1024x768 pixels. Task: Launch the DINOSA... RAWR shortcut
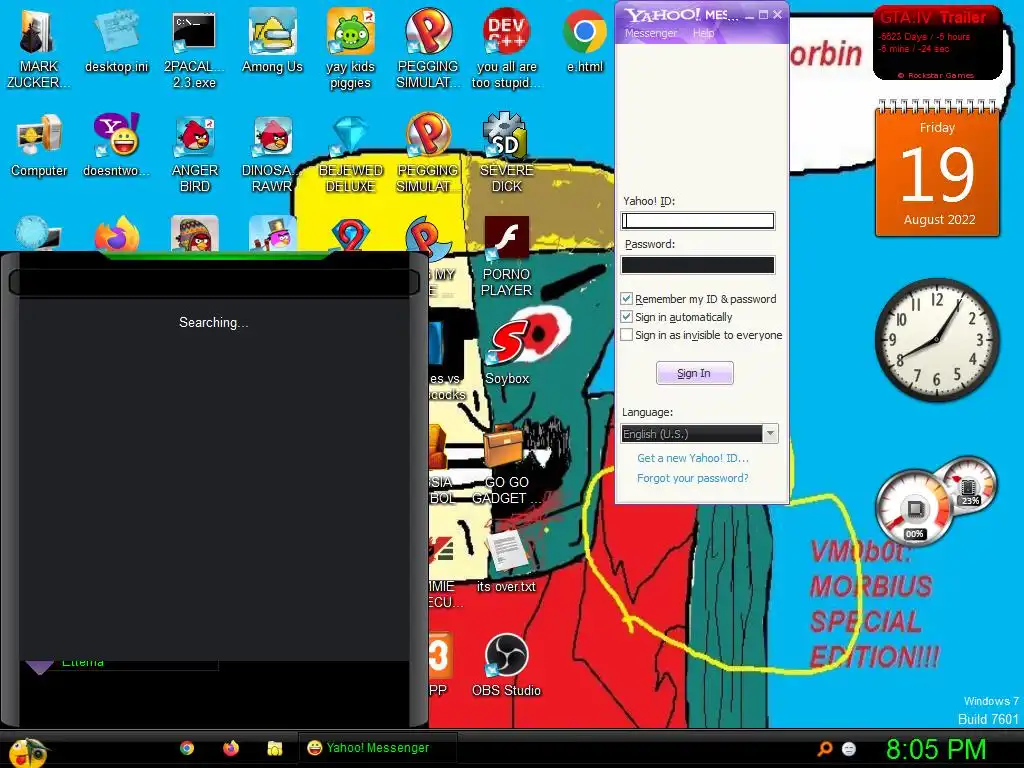[x=272, y=152]
